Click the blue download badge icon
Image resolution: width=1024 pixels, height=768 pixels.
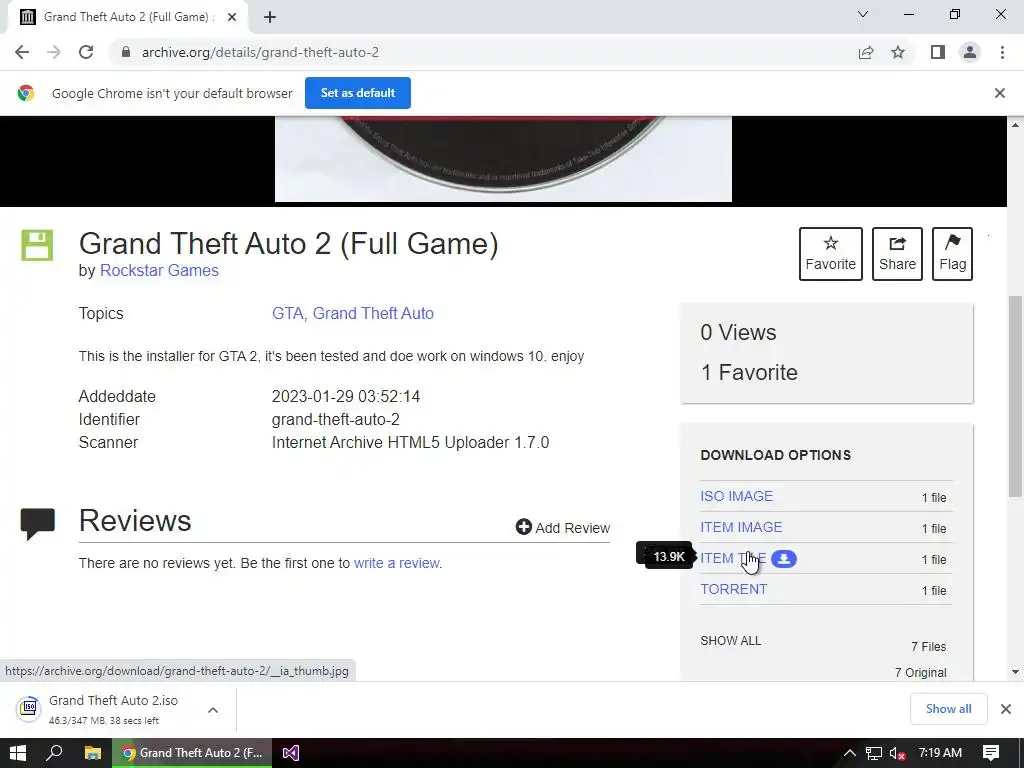pyautogui.click(x=784, y=559)
